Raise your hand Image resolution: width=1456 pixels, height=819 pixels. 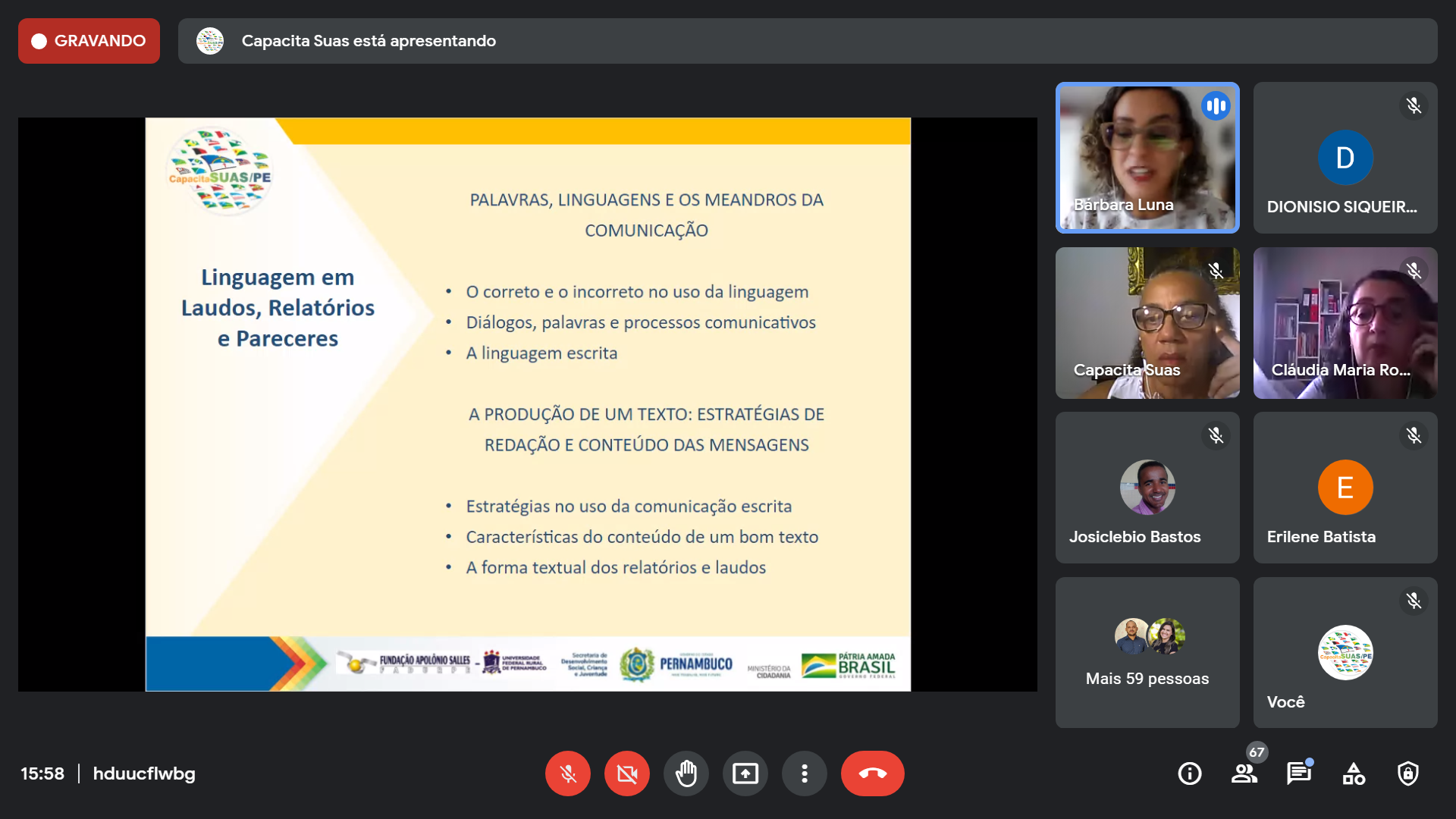point(686,773)
